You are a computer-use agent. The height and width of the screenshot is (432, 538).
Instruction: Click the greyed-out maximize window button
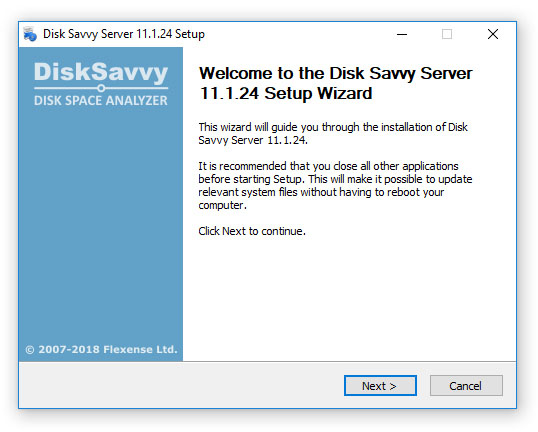point(447,34)
